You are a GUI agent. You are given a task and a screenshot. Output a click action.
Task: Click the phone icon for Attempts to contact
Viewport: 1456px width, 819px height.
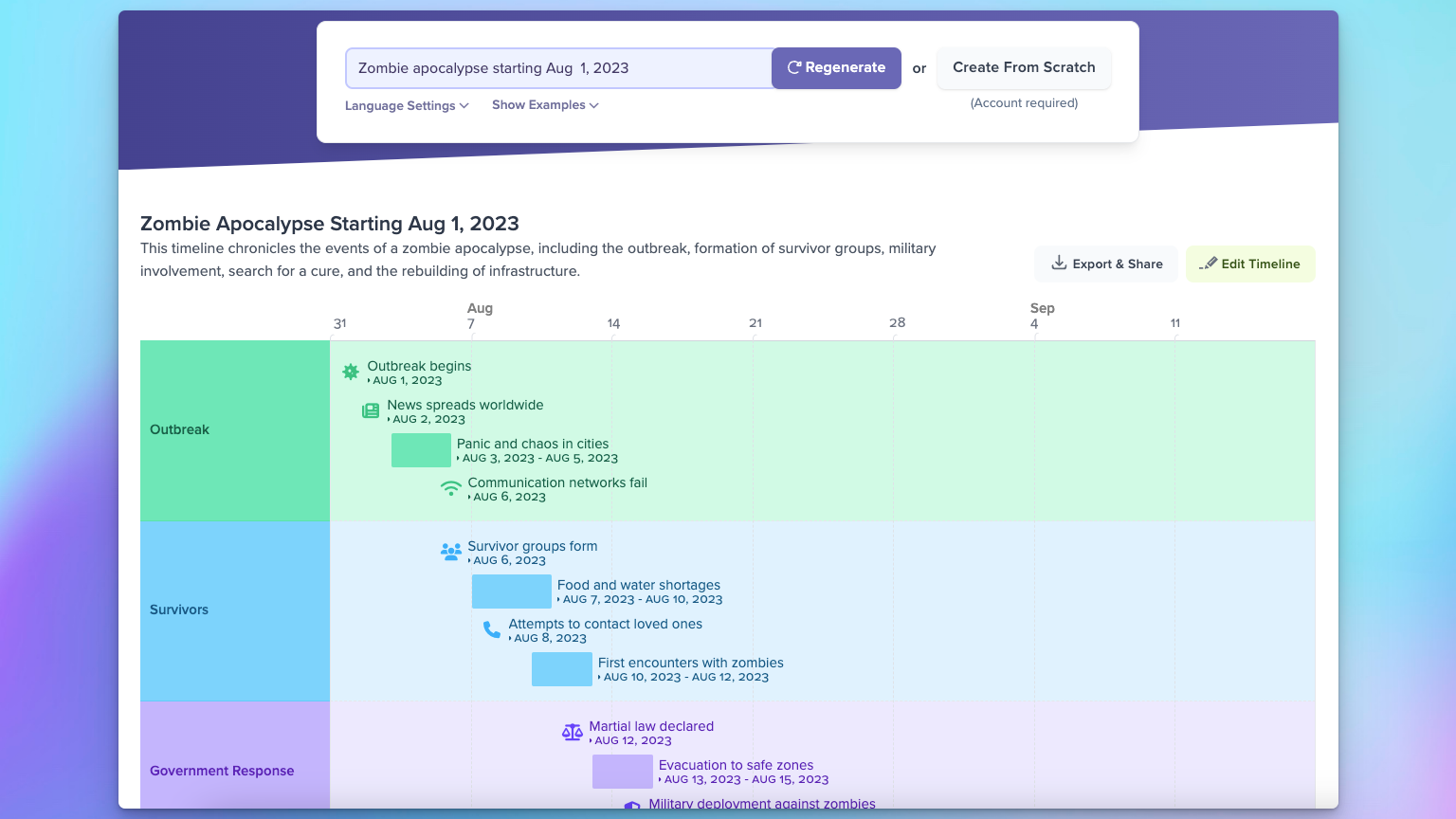tap(492, 629)
